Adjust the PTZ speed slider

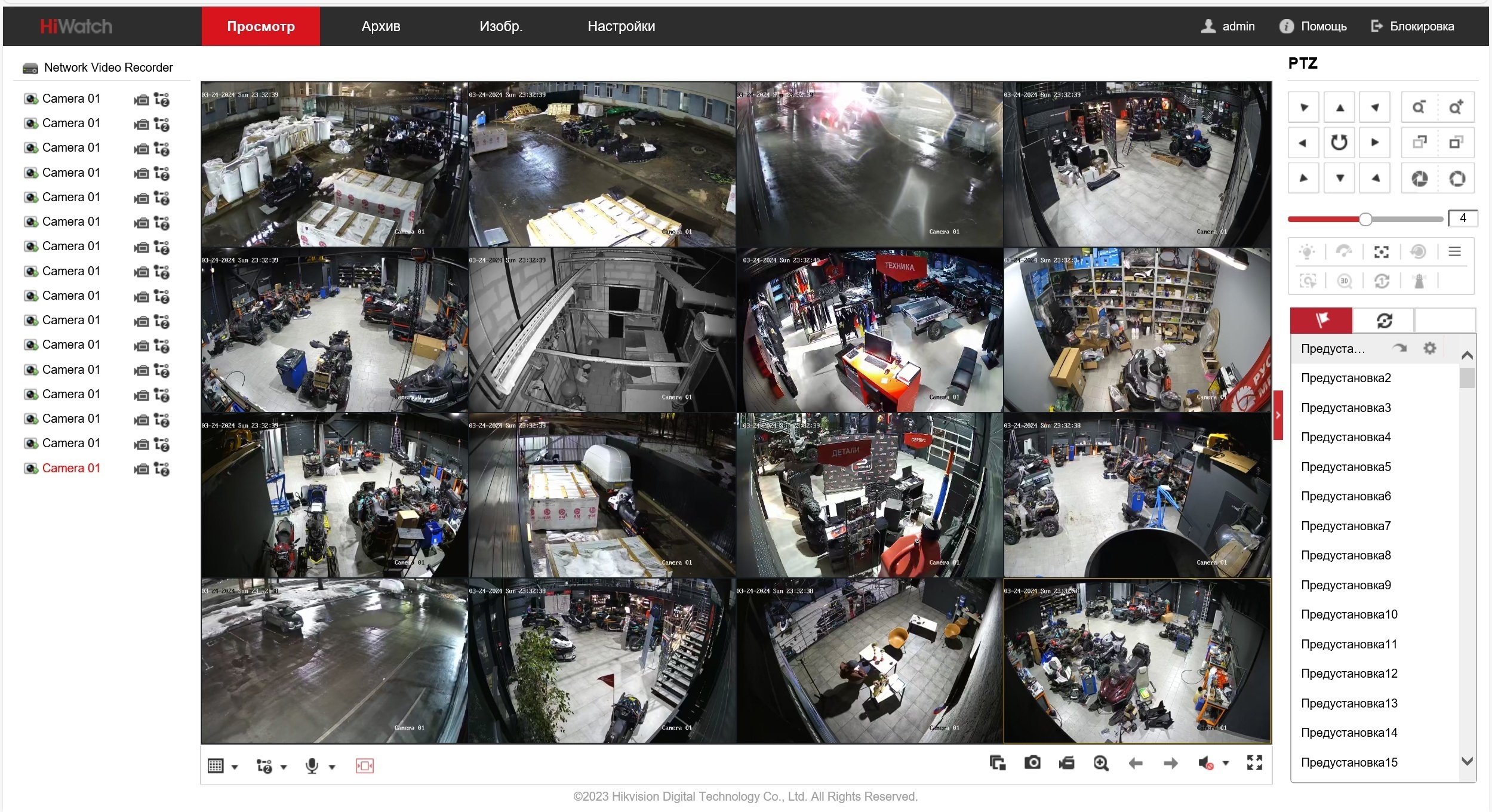[x=1365, y=219]
